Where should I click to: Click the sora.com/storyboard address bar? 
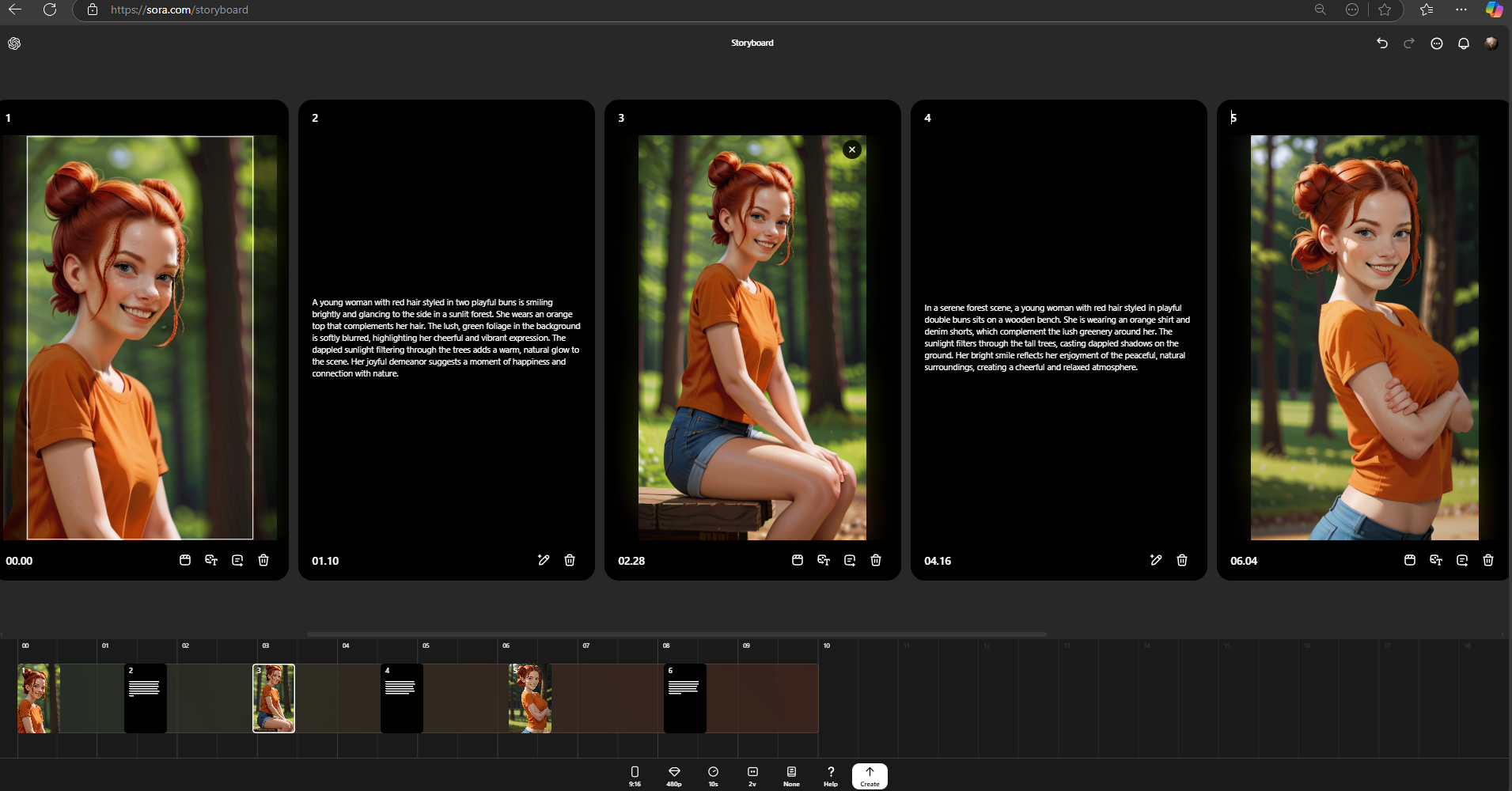(x=180, y=9)
